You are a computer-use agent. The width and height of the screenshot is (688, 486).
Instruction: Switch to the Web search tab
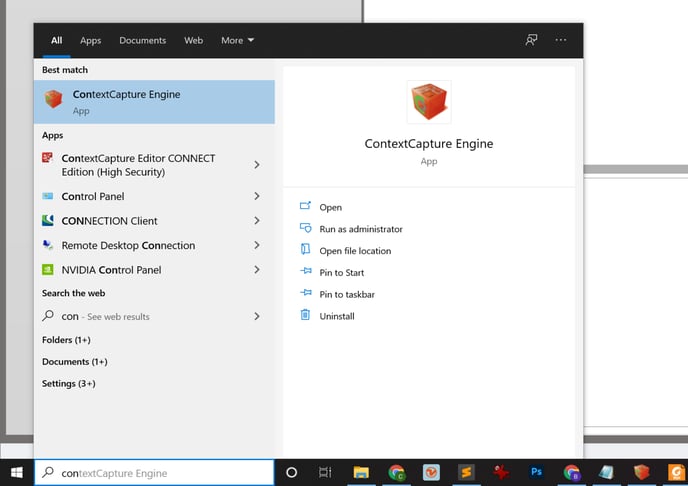(194, 40)
